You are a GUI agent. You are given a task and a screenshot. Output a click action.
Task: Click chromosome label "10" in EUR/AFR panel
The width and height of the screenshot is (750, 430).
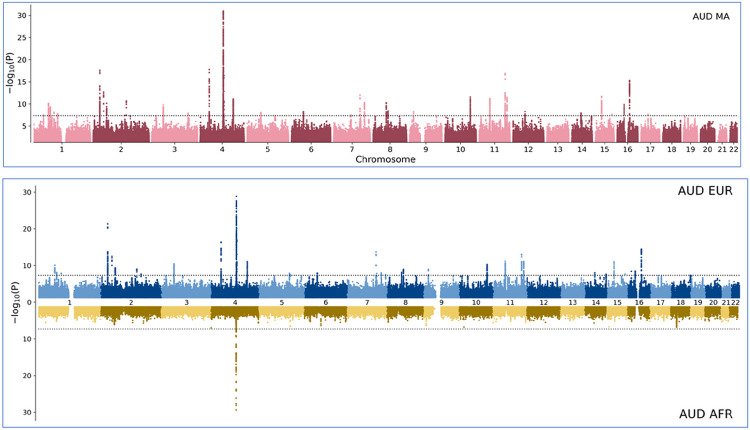tap(476, 303)
